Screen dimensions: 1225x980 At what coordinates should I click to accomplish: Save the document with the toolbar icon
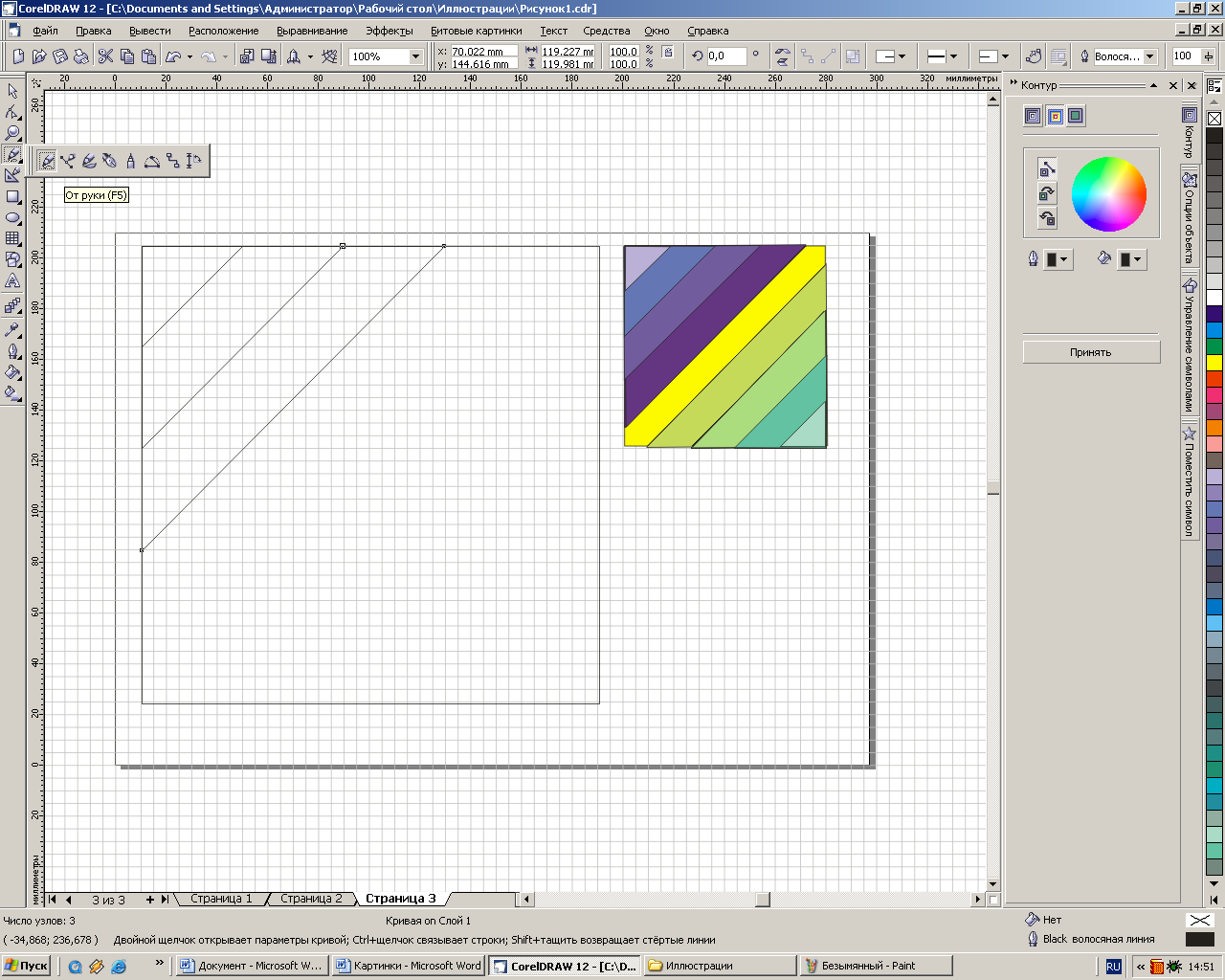[x=60, y=56]
